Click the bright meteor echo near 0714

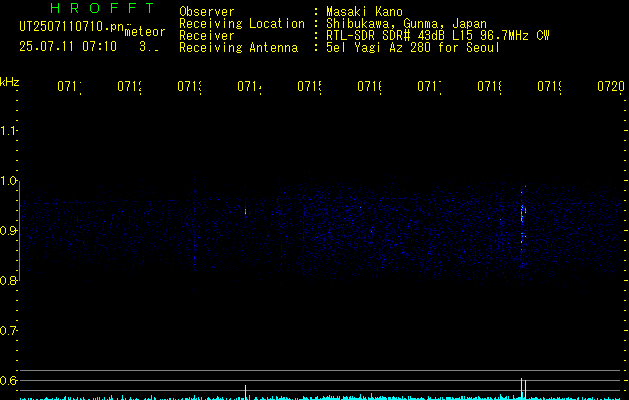[x=245, y=211]
